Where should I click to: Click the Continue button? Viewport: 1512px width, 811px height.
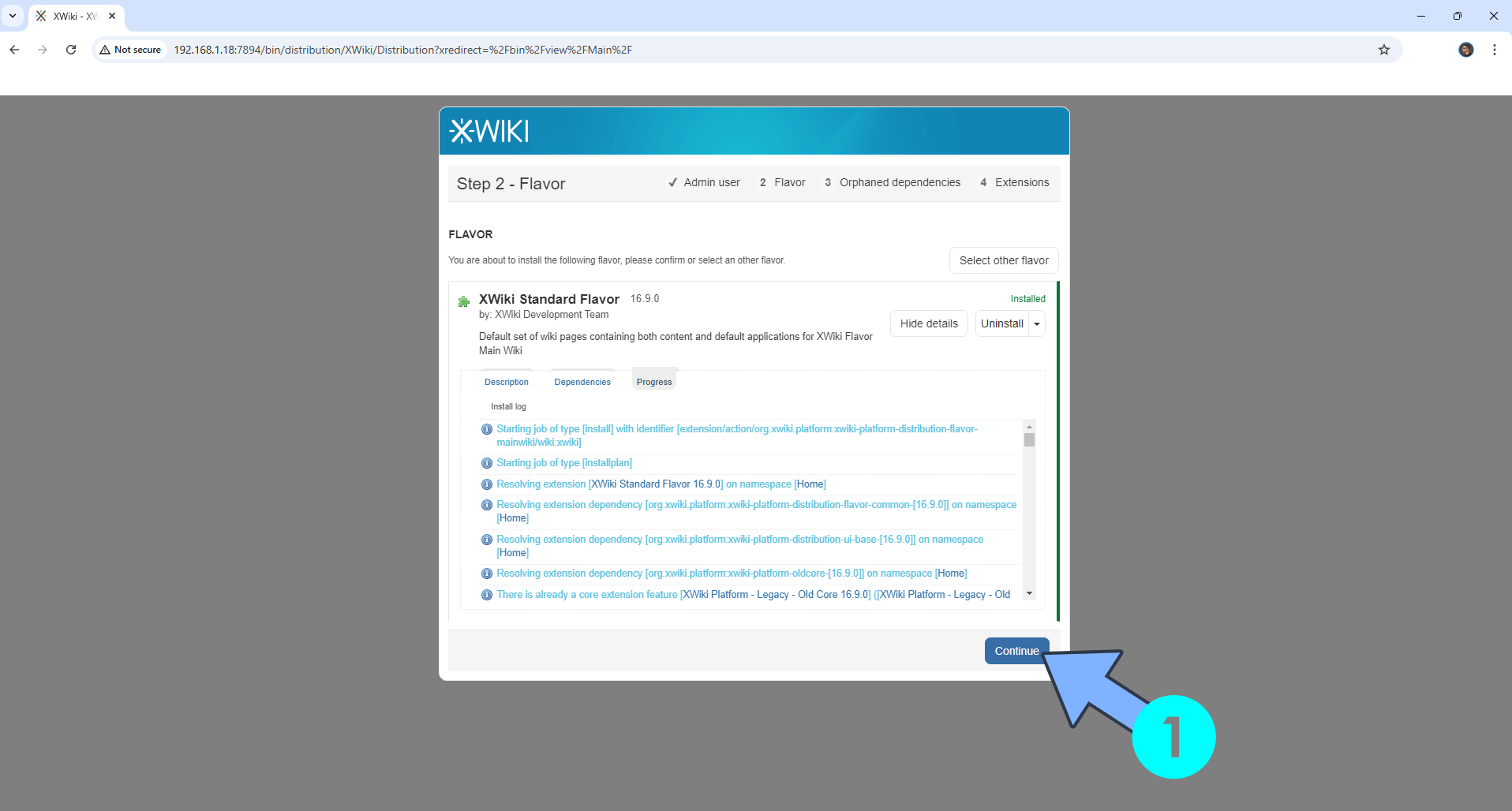(1016, 651)
